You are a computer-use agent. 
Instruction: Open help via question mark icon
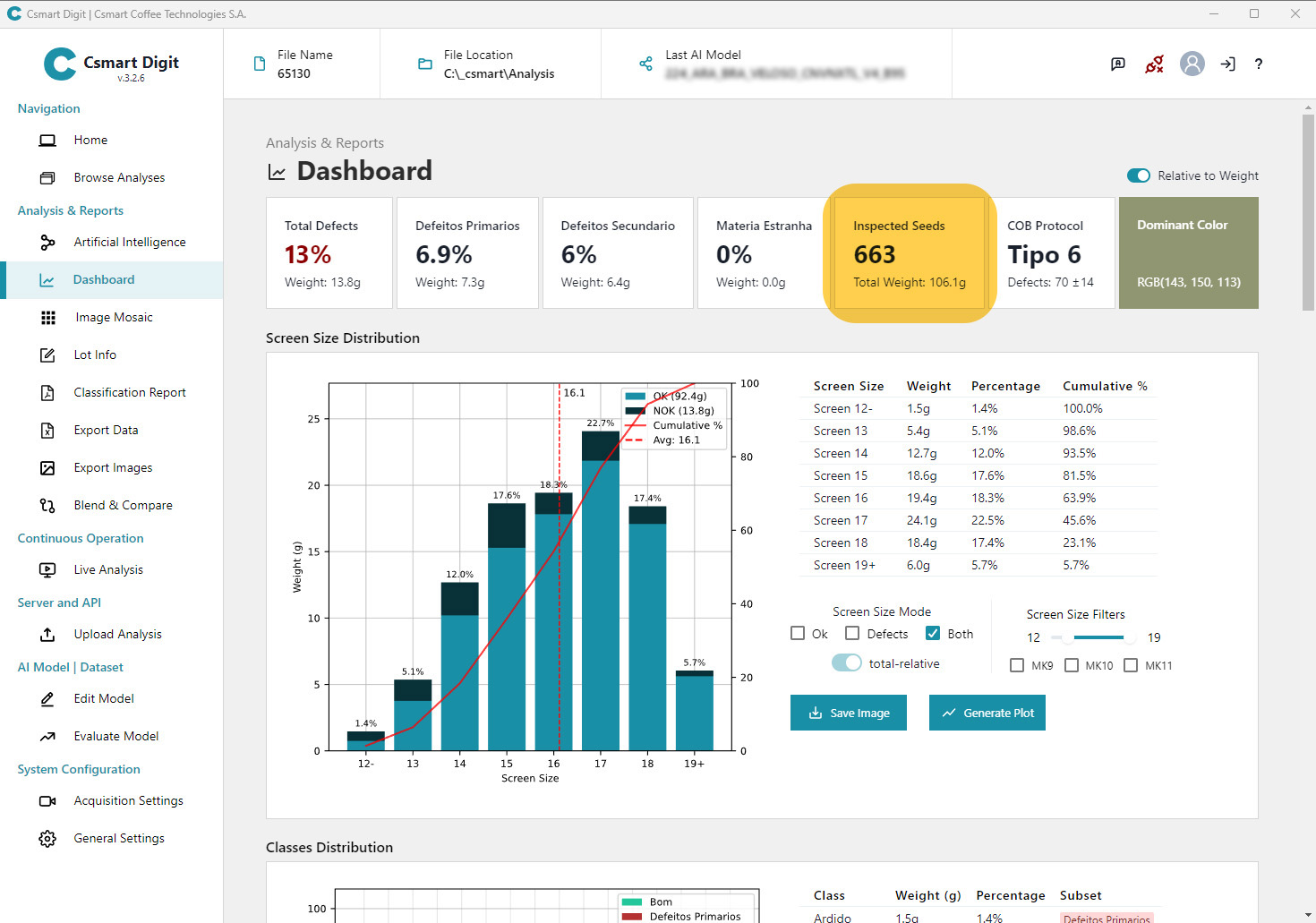tap(1259, 64)
